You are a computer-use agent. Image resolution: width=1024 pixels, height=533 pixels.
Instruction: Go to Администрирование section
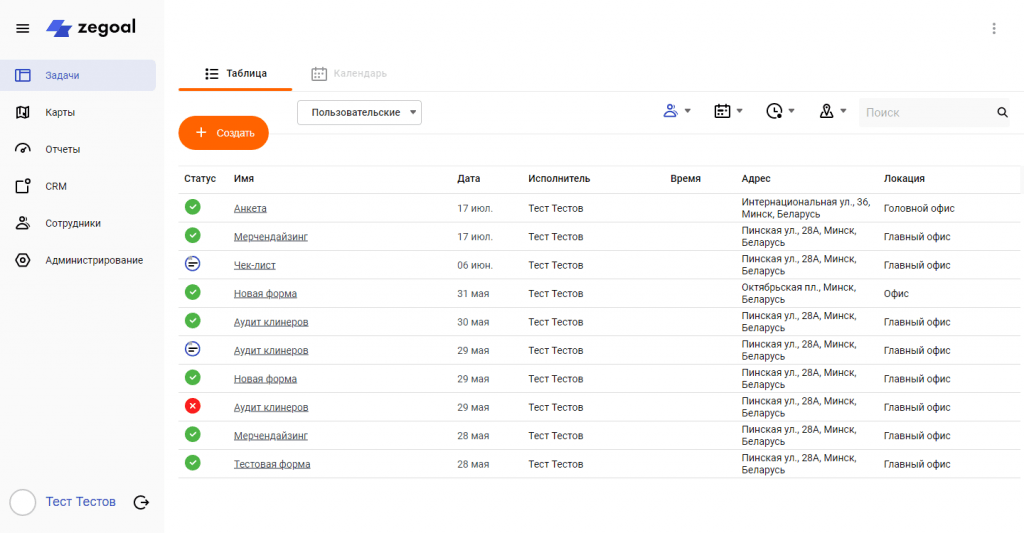[x=93, y=260]
